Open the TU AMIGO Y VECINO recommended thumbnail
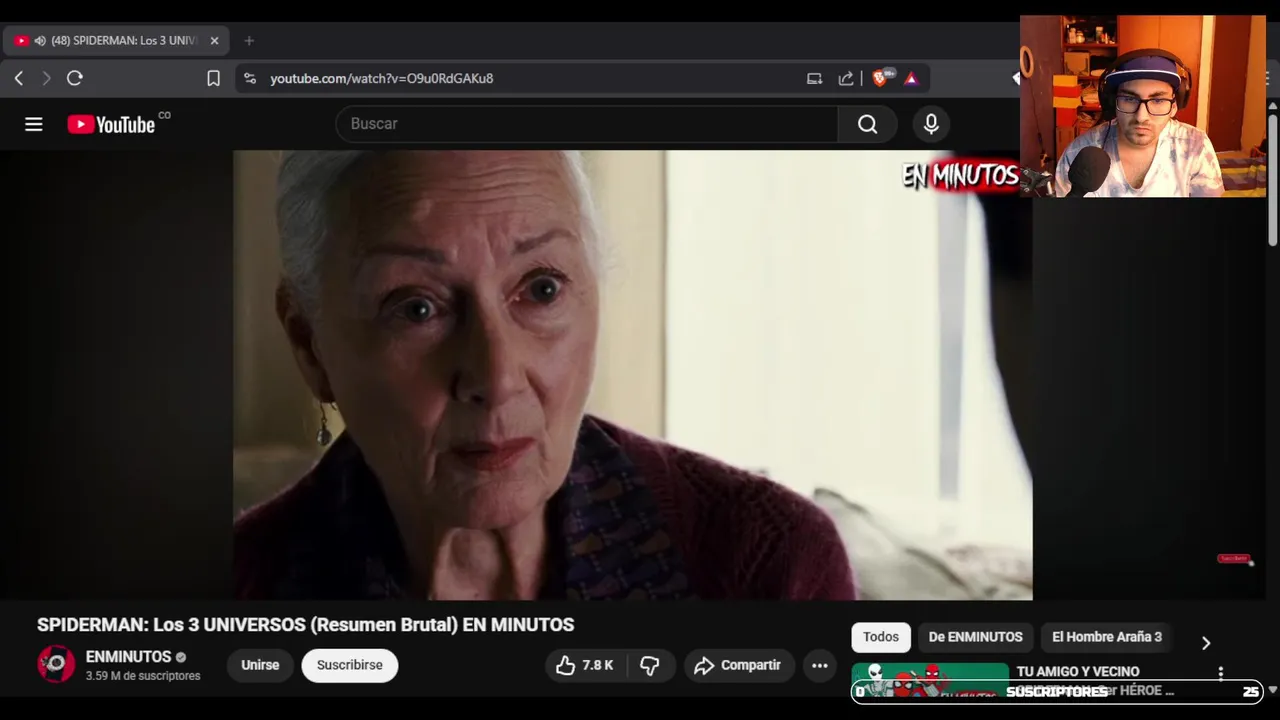The width and height of the screenshot is (1280, 720). [930, 680]
